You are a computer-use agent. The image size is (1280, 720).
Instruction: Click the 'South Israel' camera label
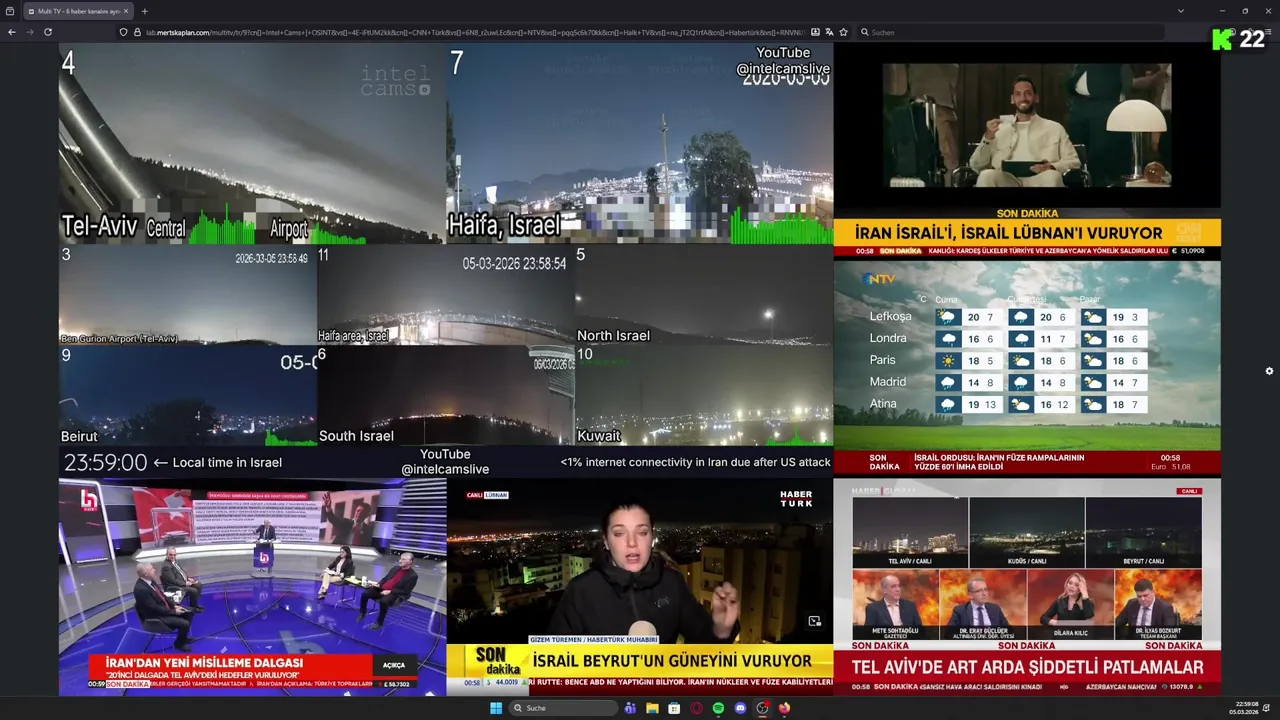pos(356,436)
